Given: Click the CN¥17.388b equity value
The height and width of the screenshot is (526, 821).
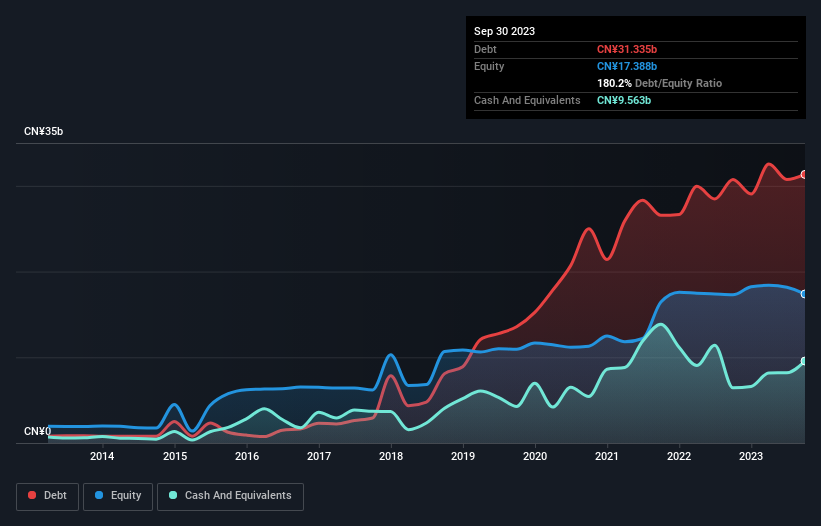Looking at the screenshot, I should [x=627, y=66].
